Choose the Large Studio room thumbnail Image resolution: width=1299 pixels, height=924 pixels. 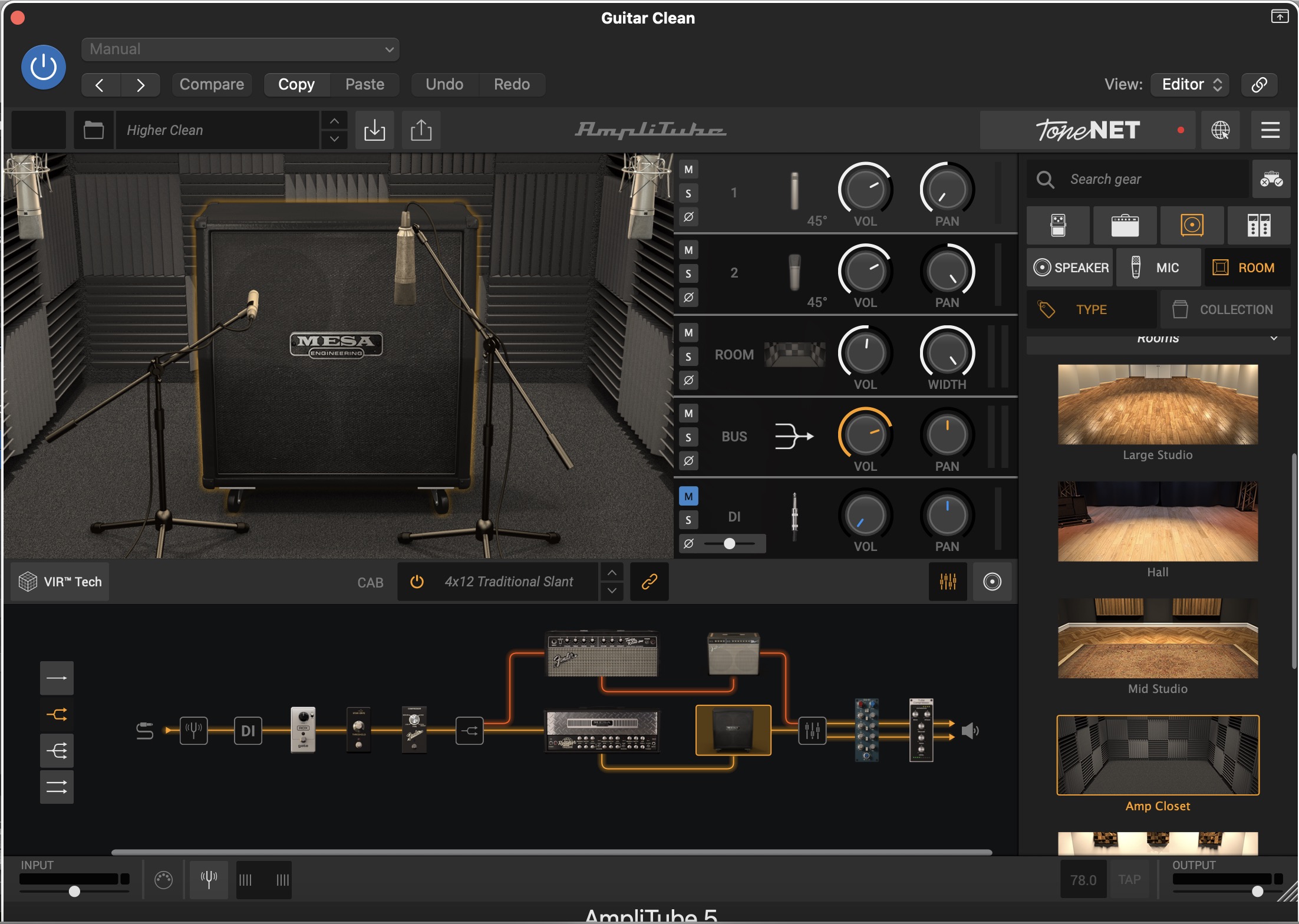click(1158, 404)
